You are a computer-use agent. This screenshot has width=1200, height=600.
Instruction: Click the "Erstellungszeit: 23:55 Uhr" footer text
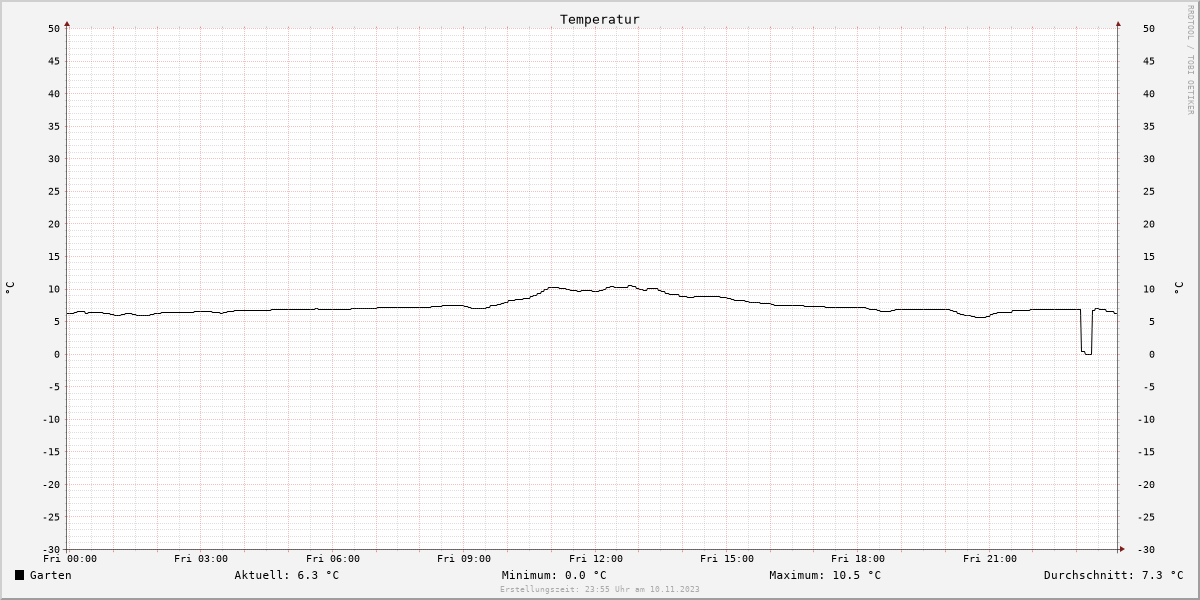(x=566, y=589)
